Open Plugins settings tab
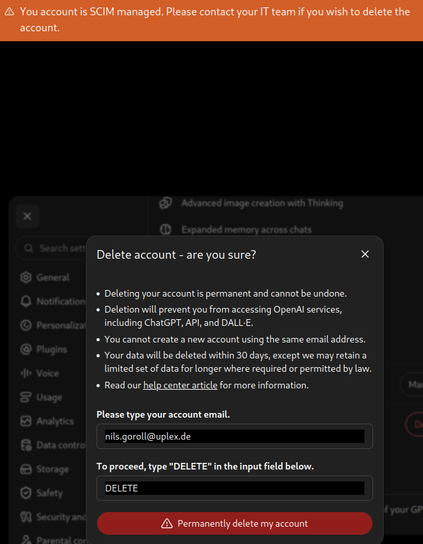 pyautogui.click(x=44, y=349)
